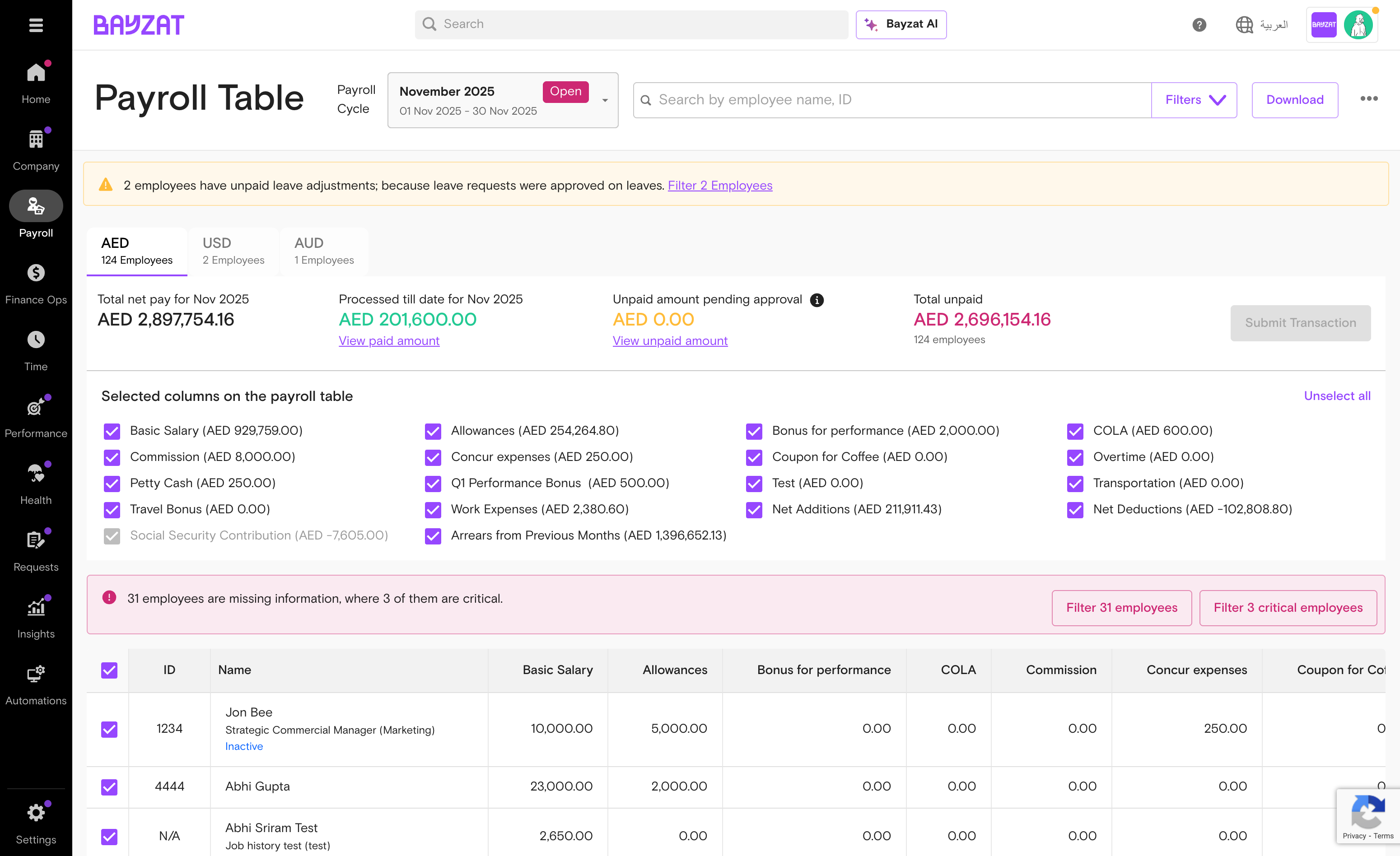Click the warning triangle icon in banner

[106, 185]
